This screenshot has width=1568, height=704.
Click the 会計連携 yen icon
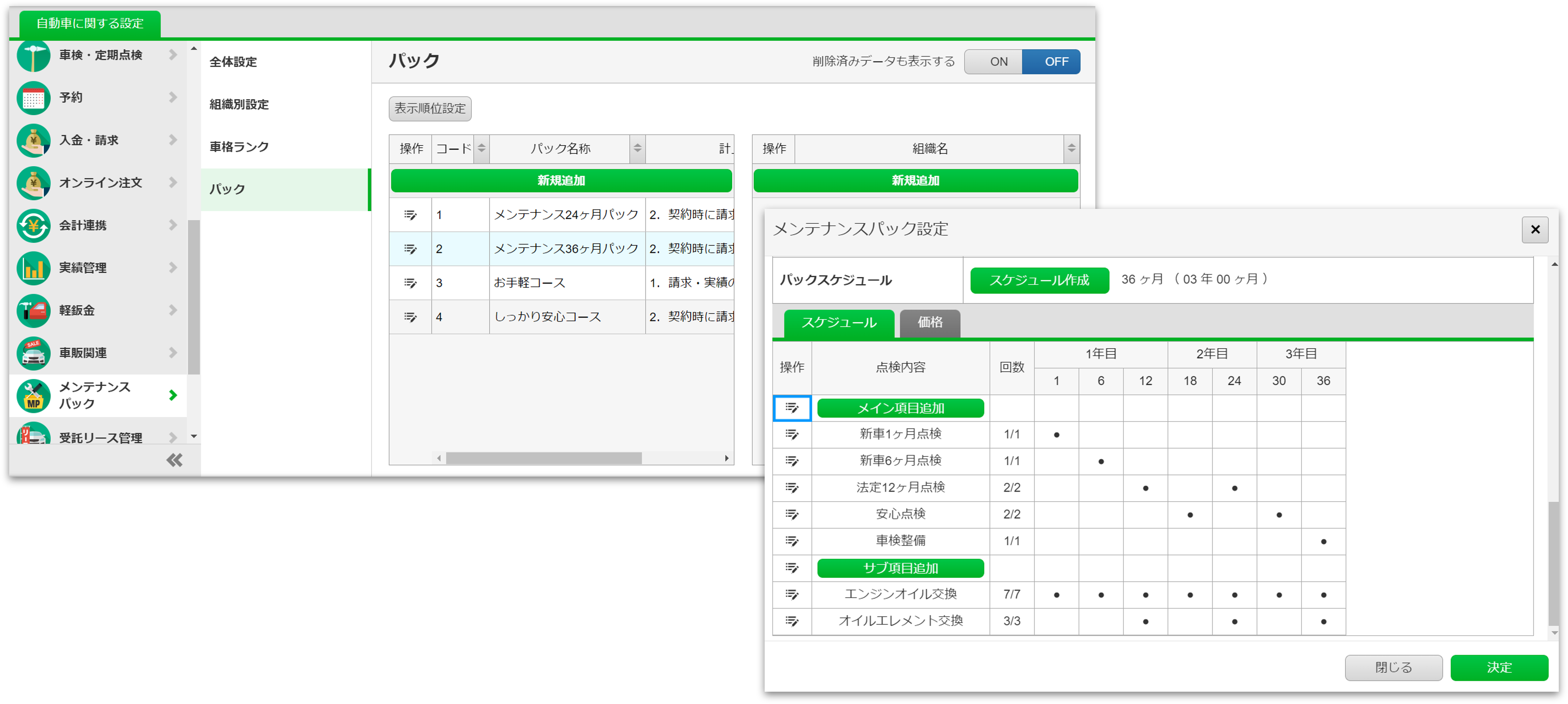point(33,226)
